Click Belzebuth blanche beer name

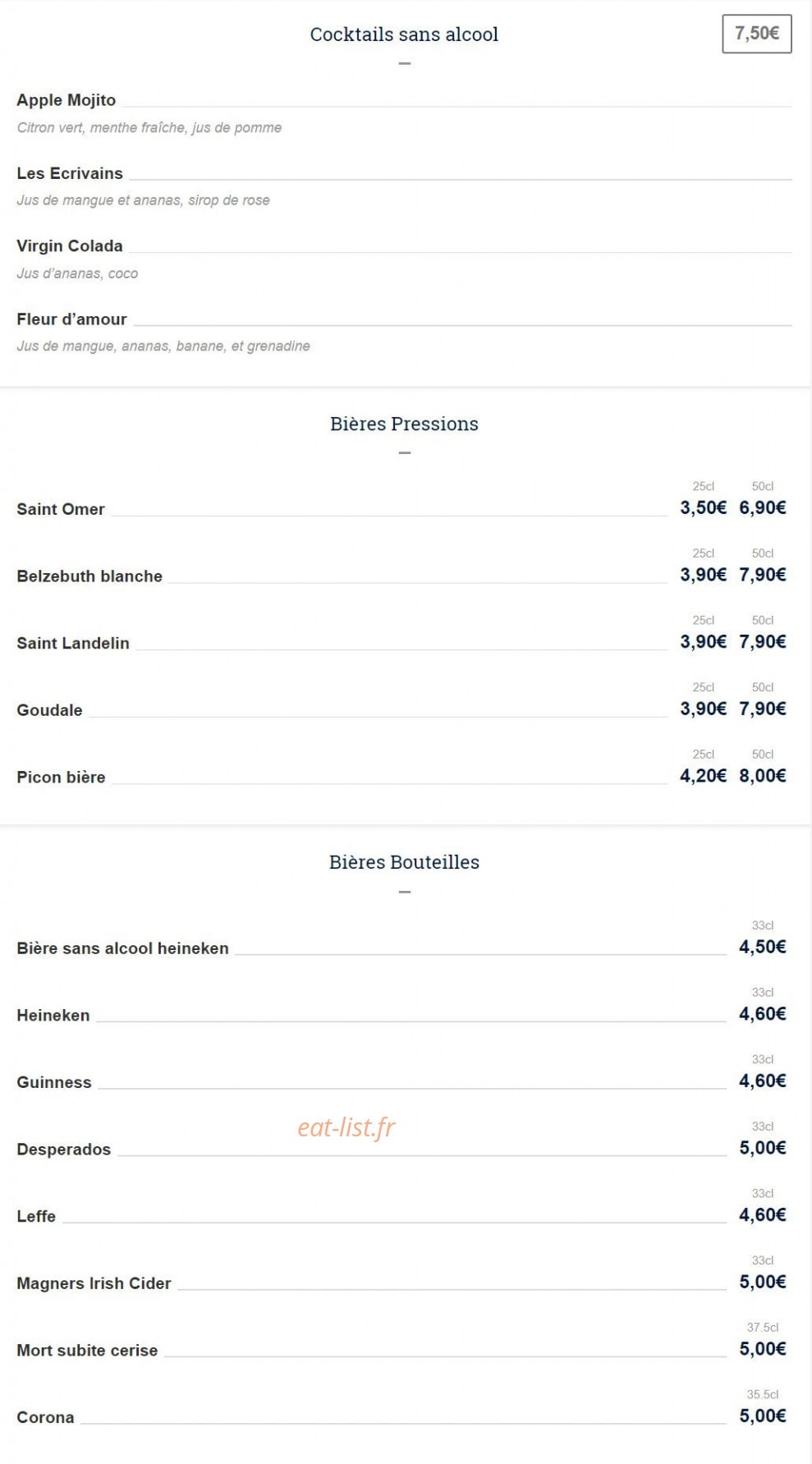(x=89, y=576)
